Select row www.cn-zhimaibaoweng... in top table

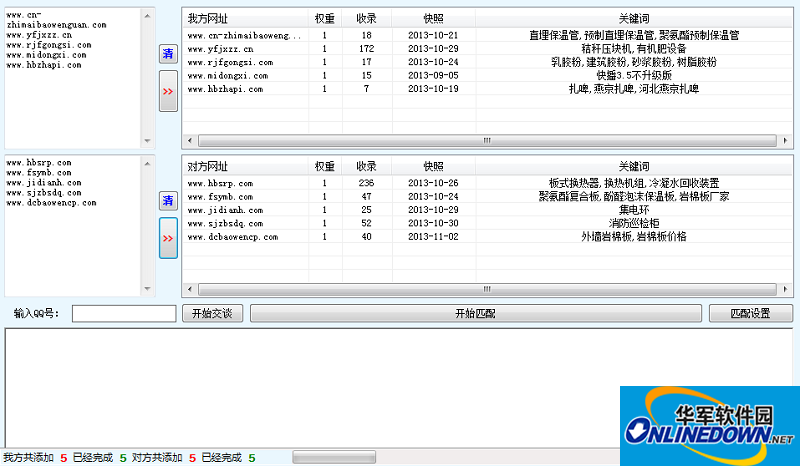point(487,35)
